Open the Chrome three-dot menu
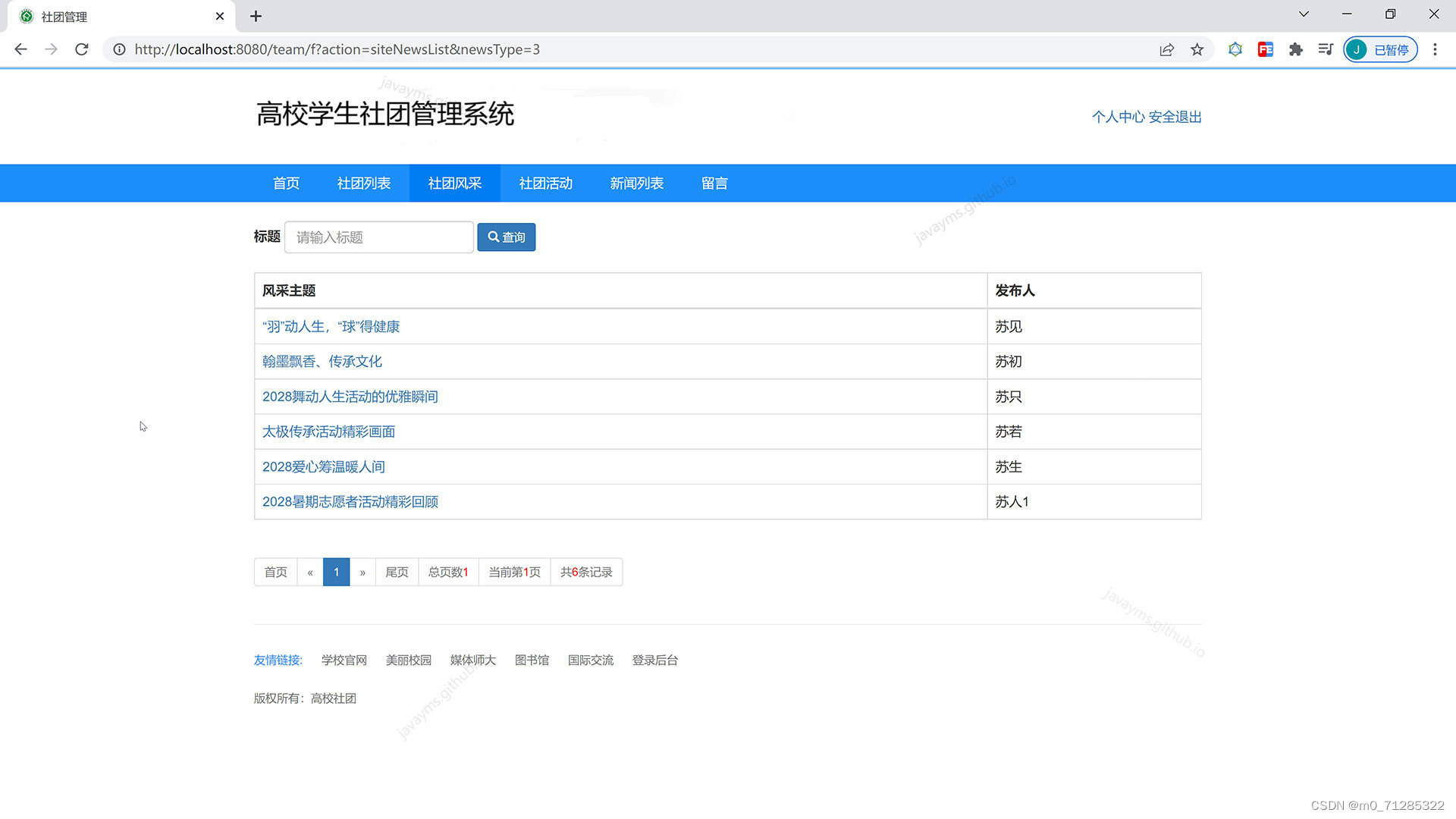1456x819 pixels. tap(1435, 49)
